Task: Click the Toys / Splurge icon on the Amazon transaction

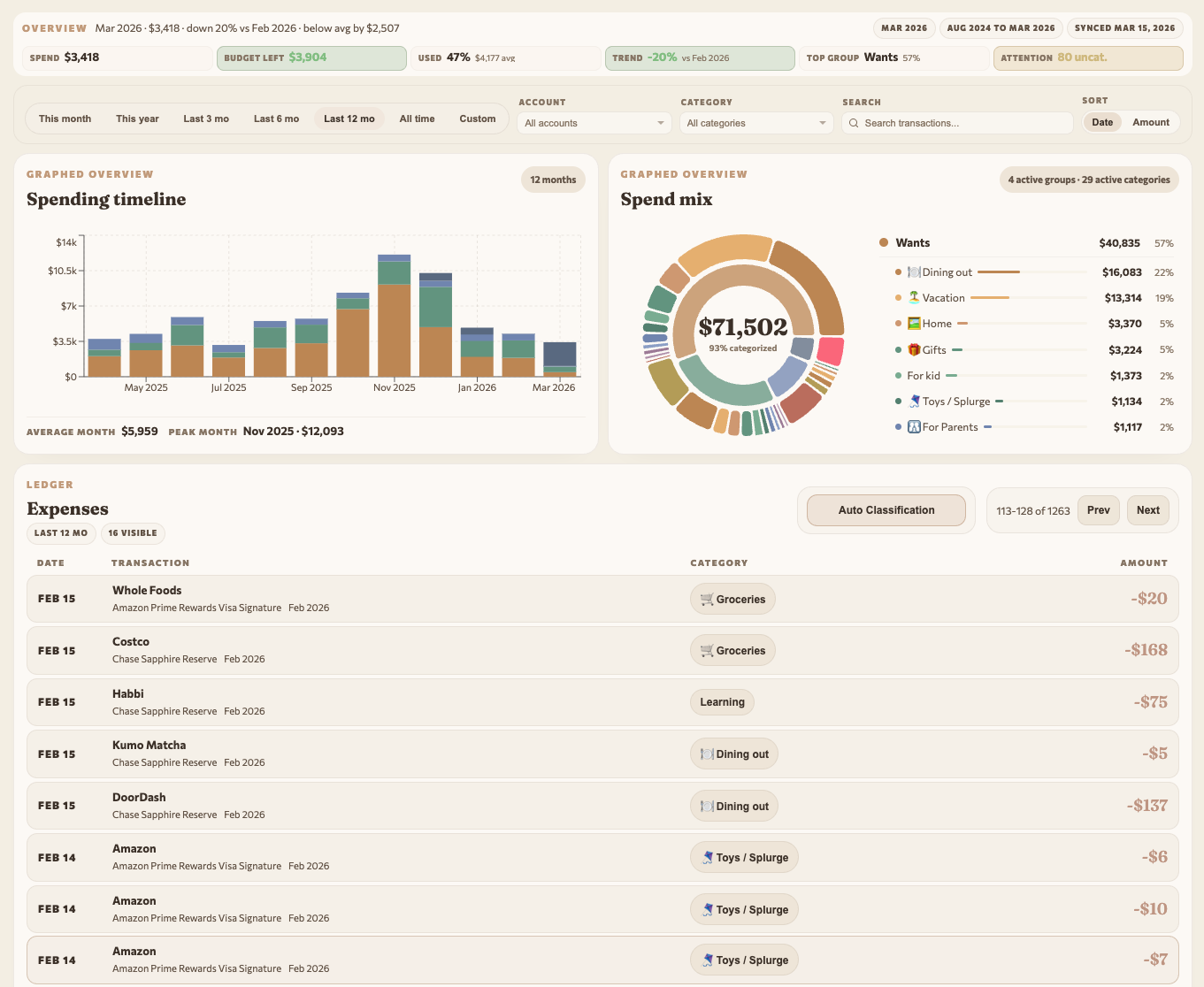Action: [709, 856]
